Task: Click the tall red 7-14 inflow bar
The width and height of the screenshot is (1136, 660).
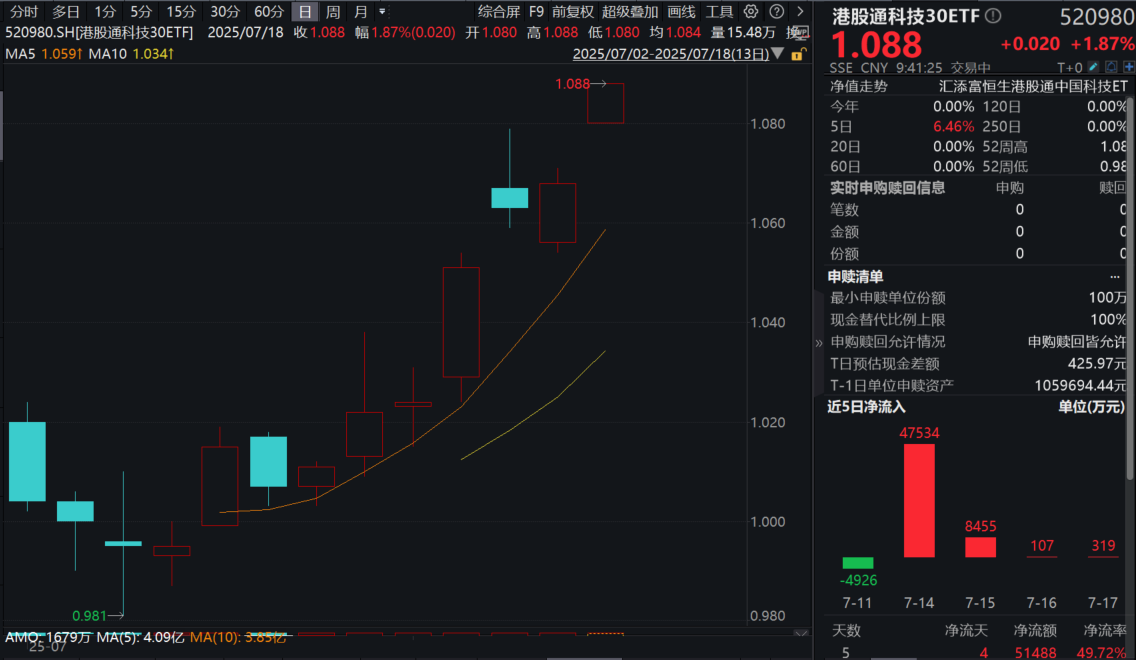Action: [x=917, y=500]
